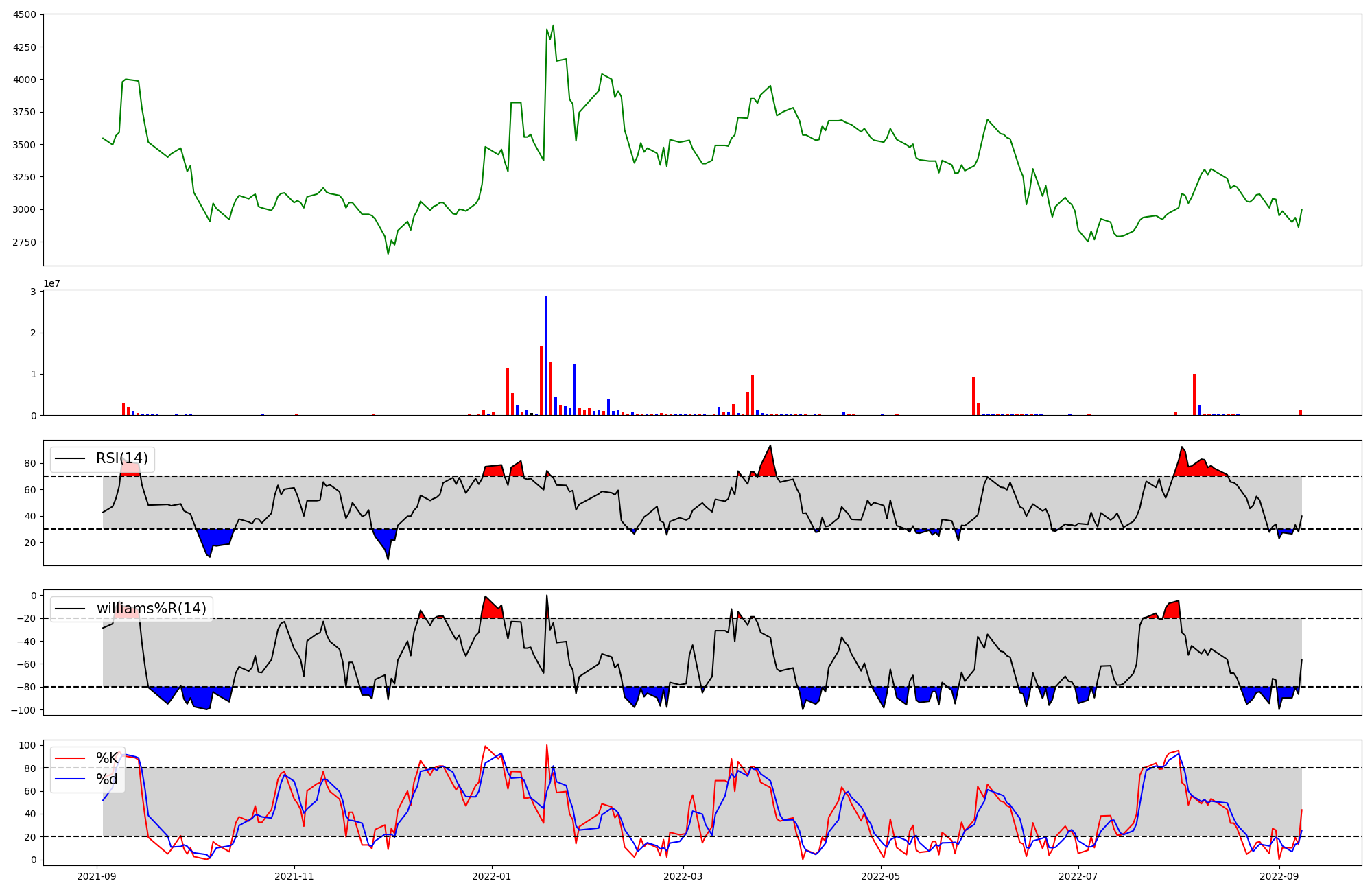The width and height of the screenshot is (1372, 892).
Task: Click the 4500 tick on price axis
Action: pos(25,14)
